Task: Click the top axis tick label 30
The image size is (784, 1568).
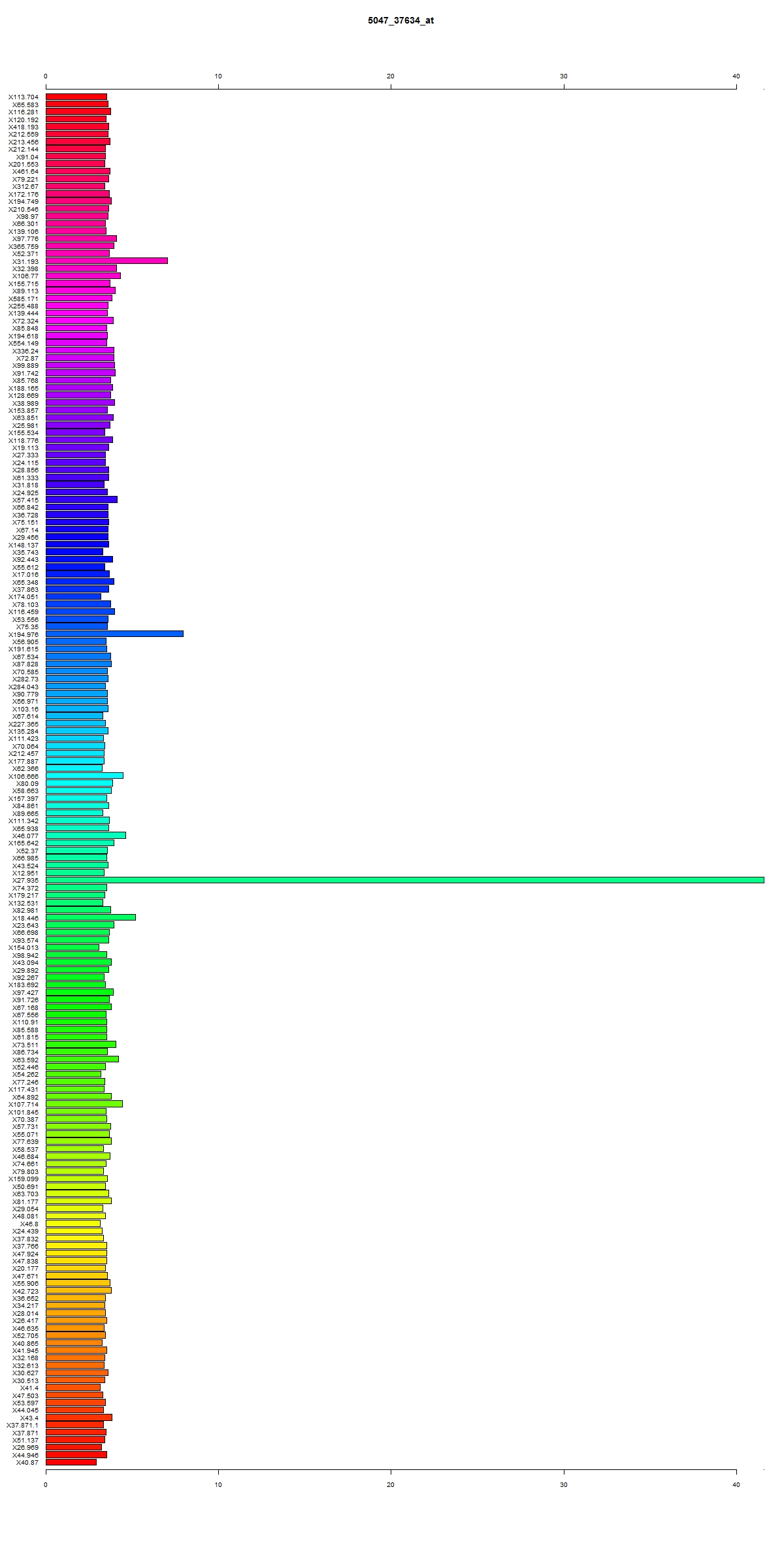Action: (x=564, y=76)
